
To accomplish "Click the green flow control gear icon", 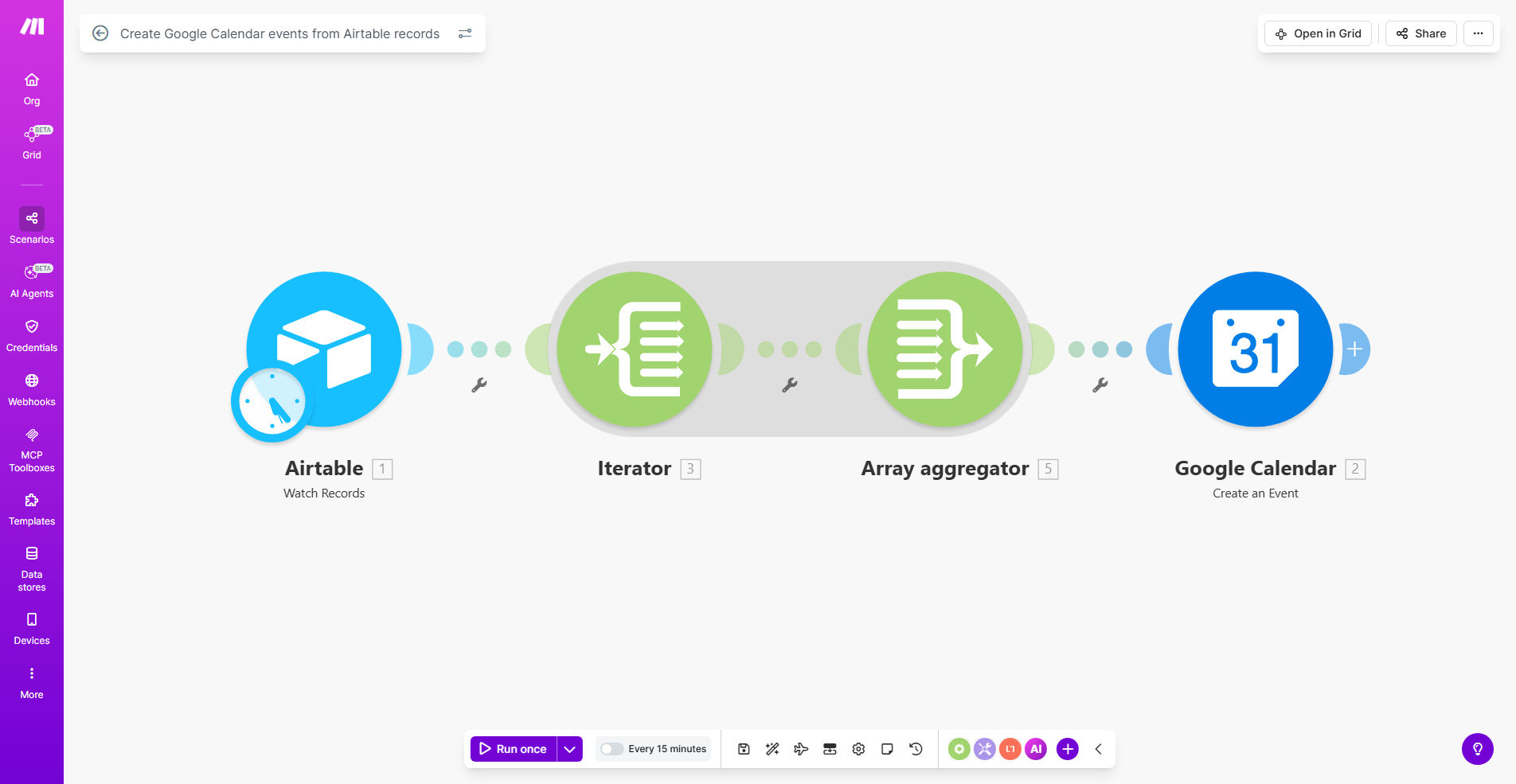I will point(959,749).
